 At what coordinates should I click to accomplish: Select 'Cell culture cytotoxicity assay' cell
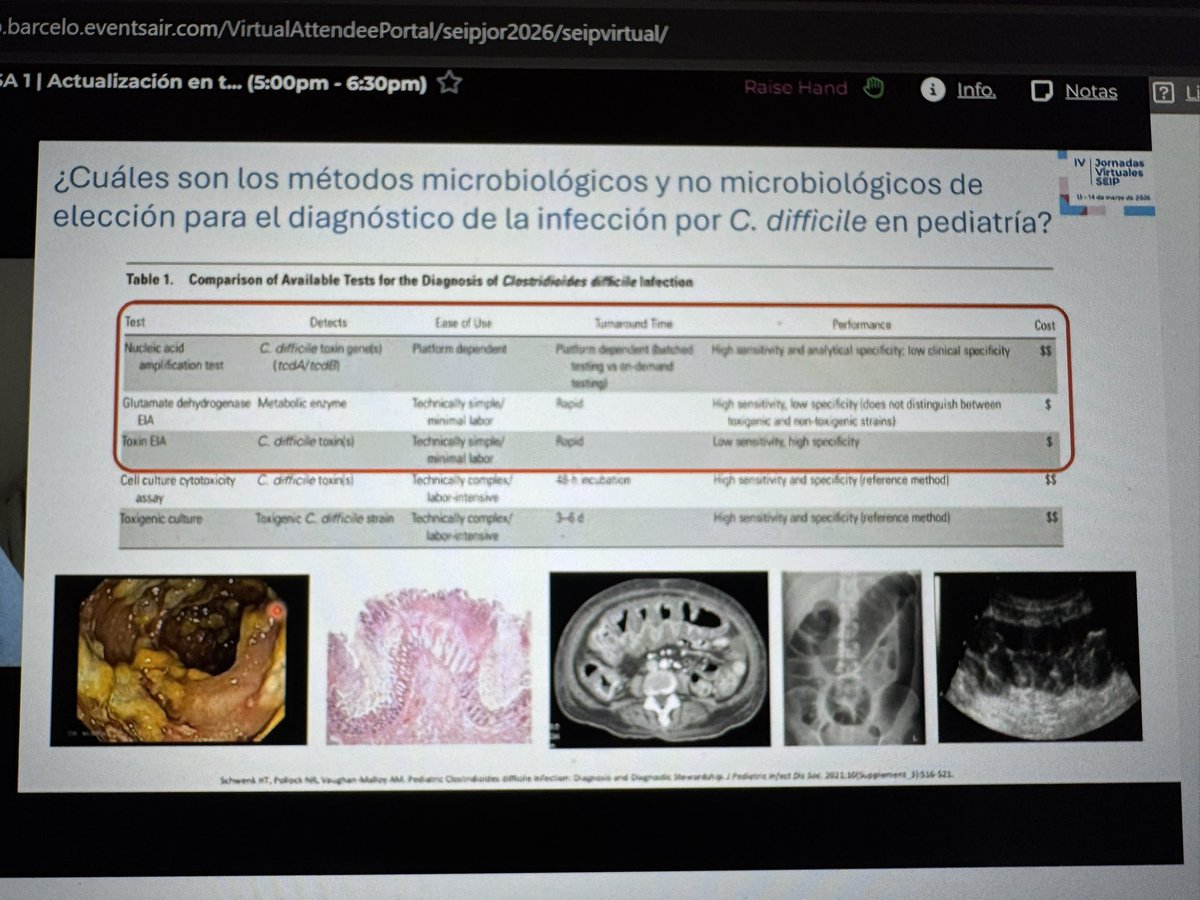[180, 488]
